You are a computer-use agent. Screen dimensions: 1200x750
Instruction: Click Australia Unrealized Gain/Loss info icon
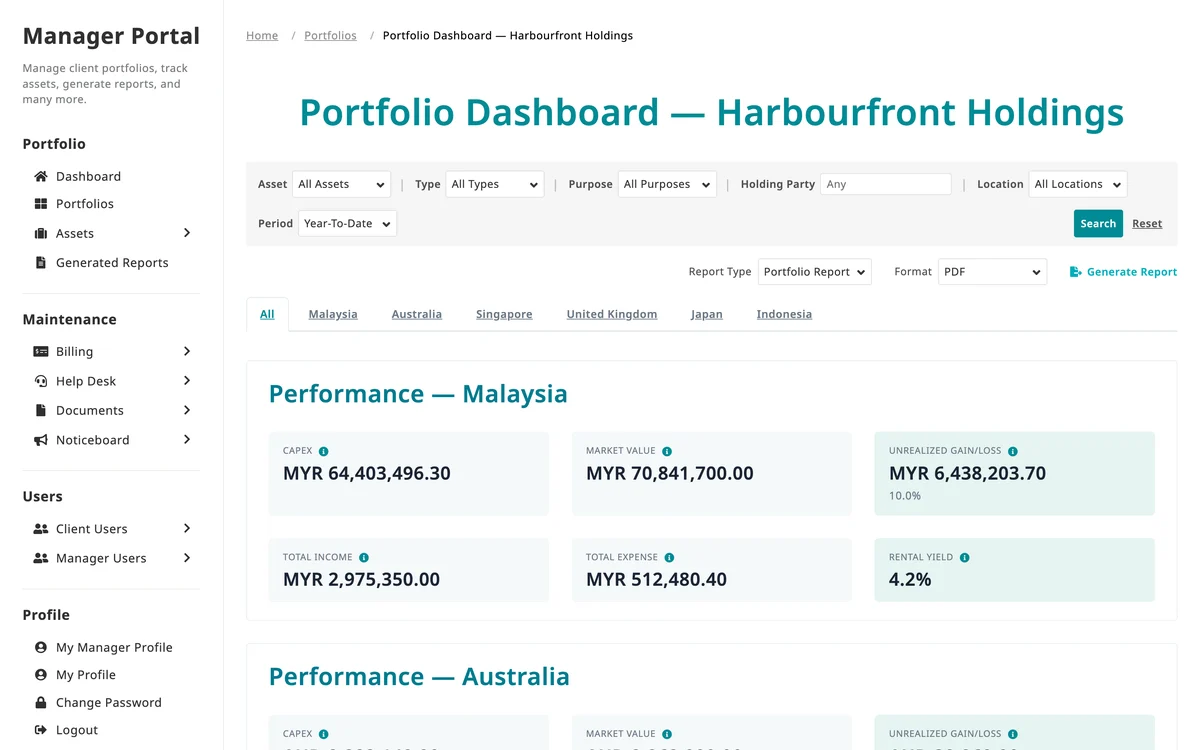tap(1013, 734)
